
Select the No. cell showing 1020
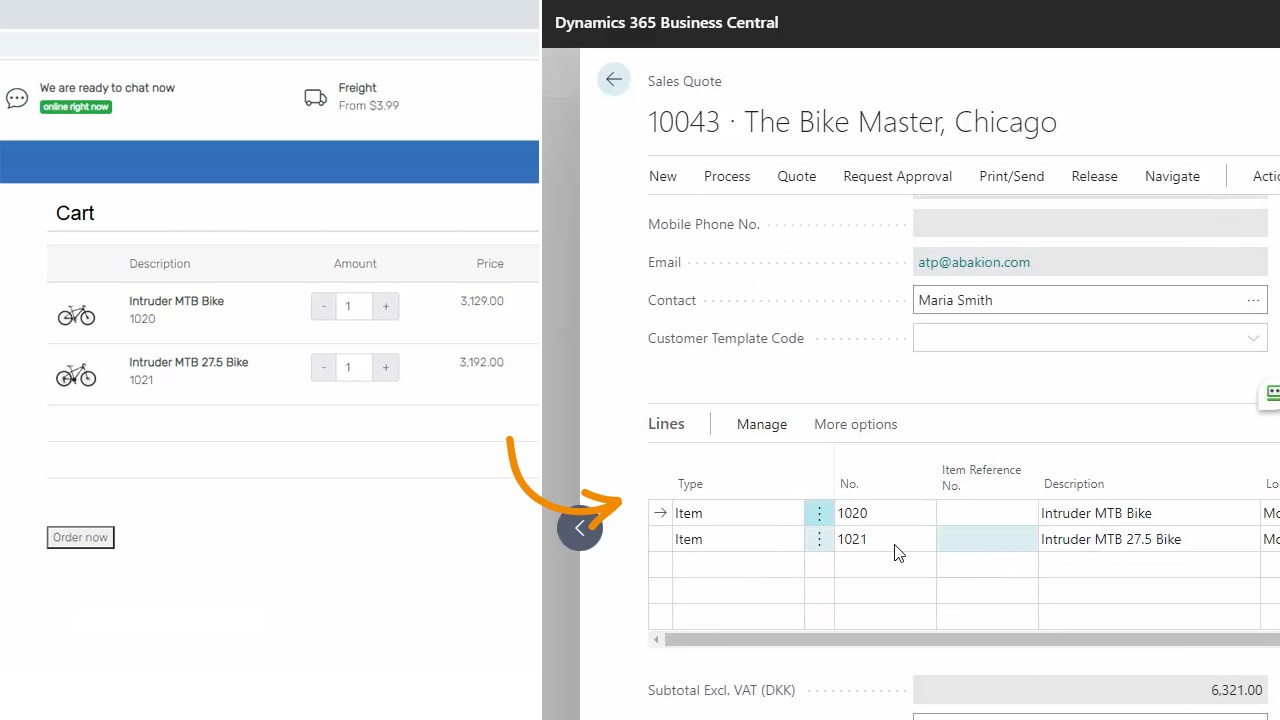point(885,513)
